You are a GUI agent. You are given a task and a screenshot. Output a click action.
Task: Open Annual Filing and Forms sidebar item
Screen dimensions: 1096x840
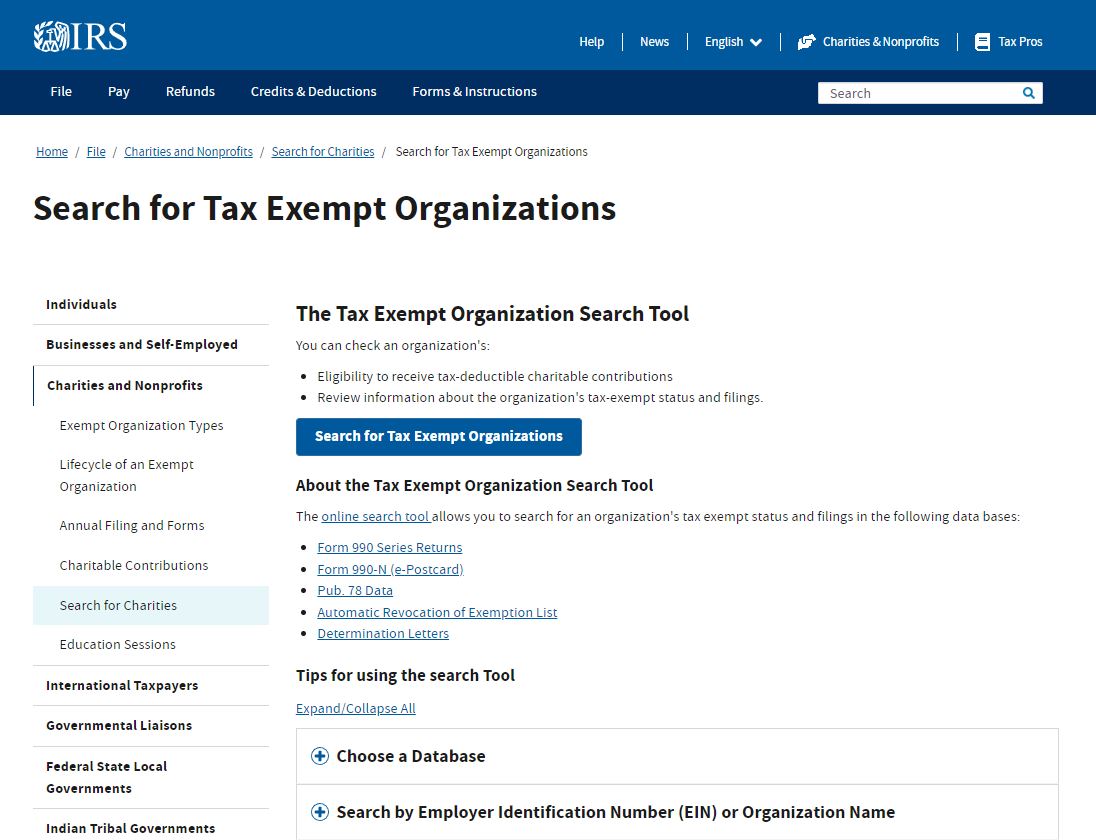click(132, 526)
